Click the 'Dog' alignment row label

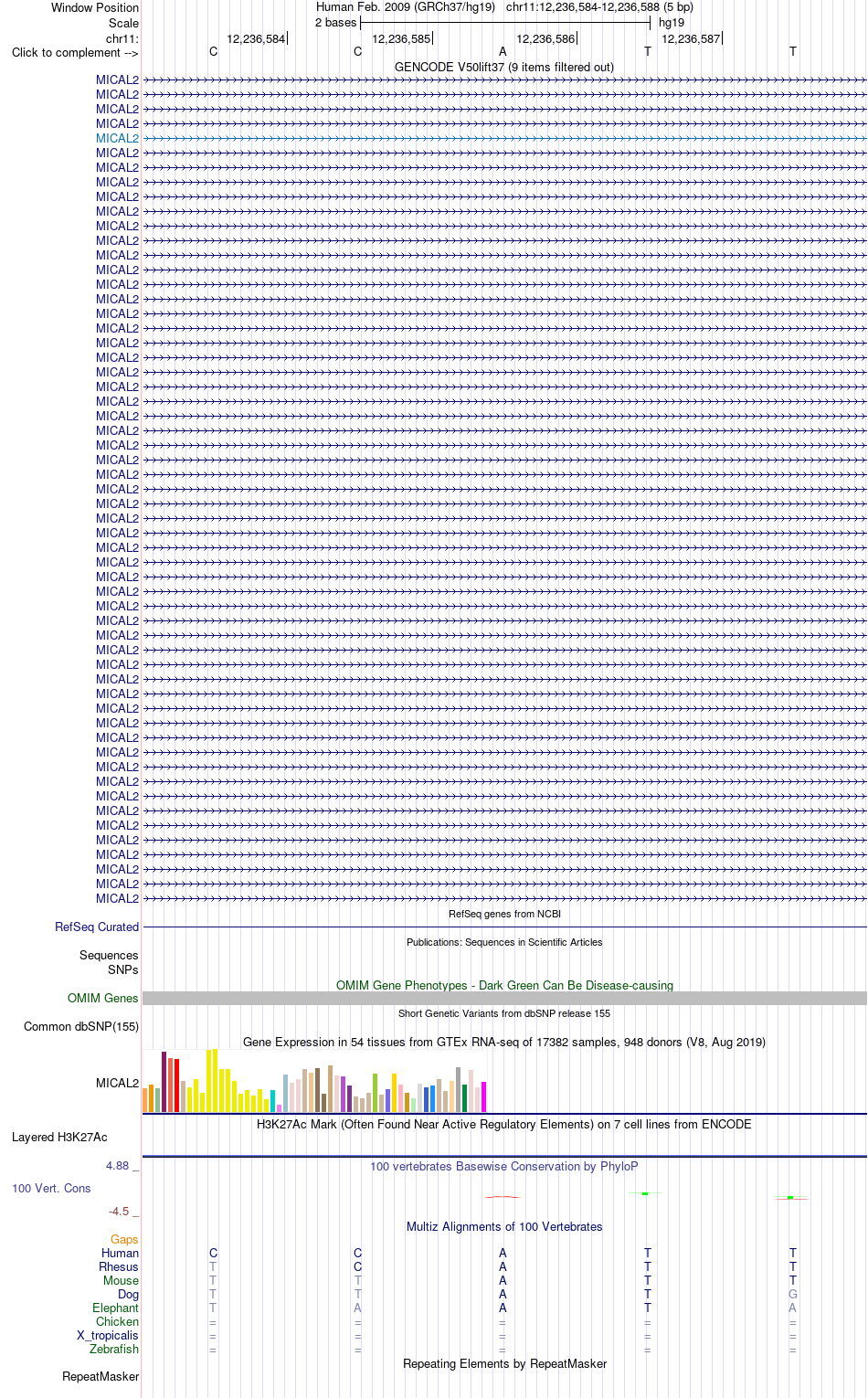point(129,1295)
